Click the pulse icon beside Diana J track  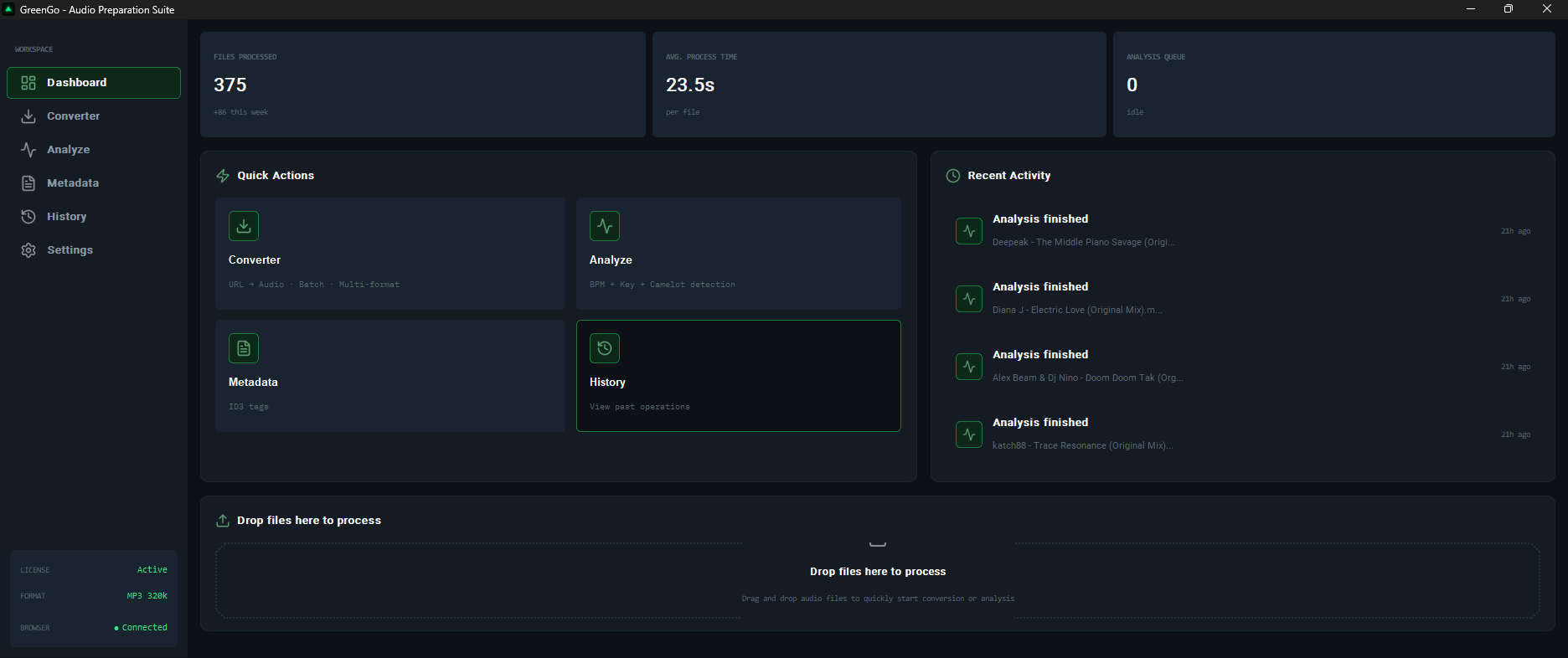[969, 299]
